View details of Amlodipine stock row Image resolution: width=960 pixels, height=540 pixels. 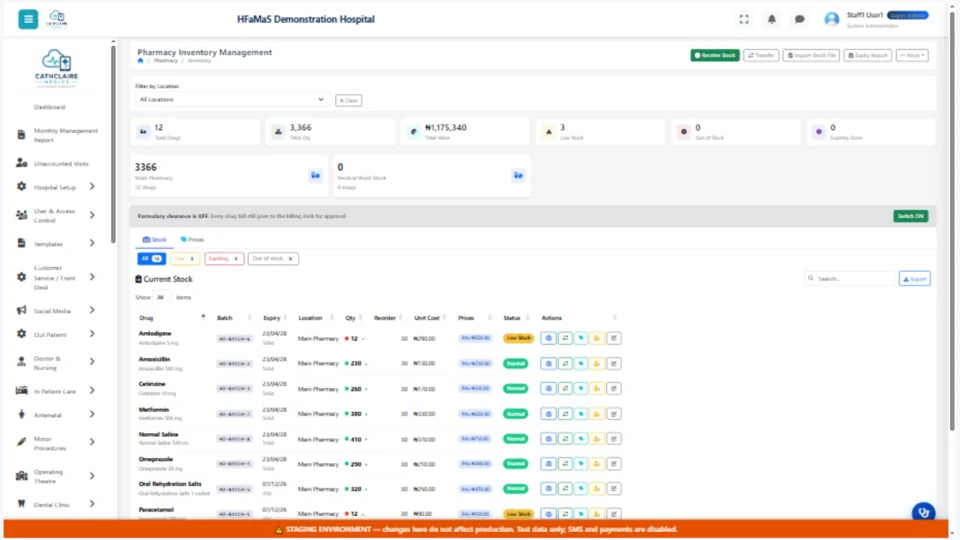coord(549,338)
